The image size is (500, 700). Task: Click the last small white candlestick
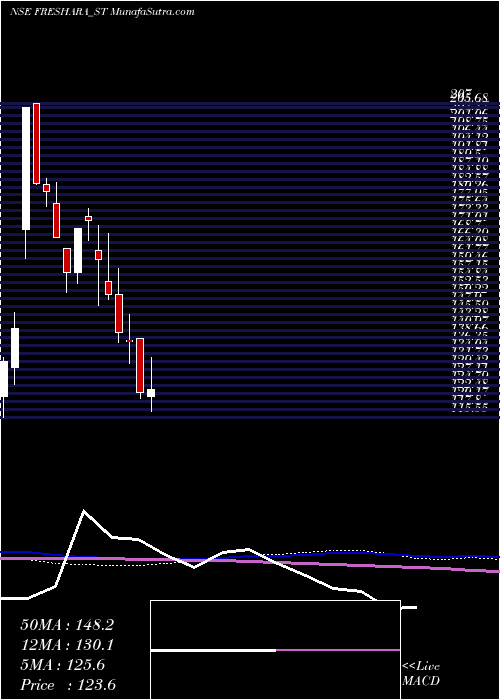pos(151,393)
